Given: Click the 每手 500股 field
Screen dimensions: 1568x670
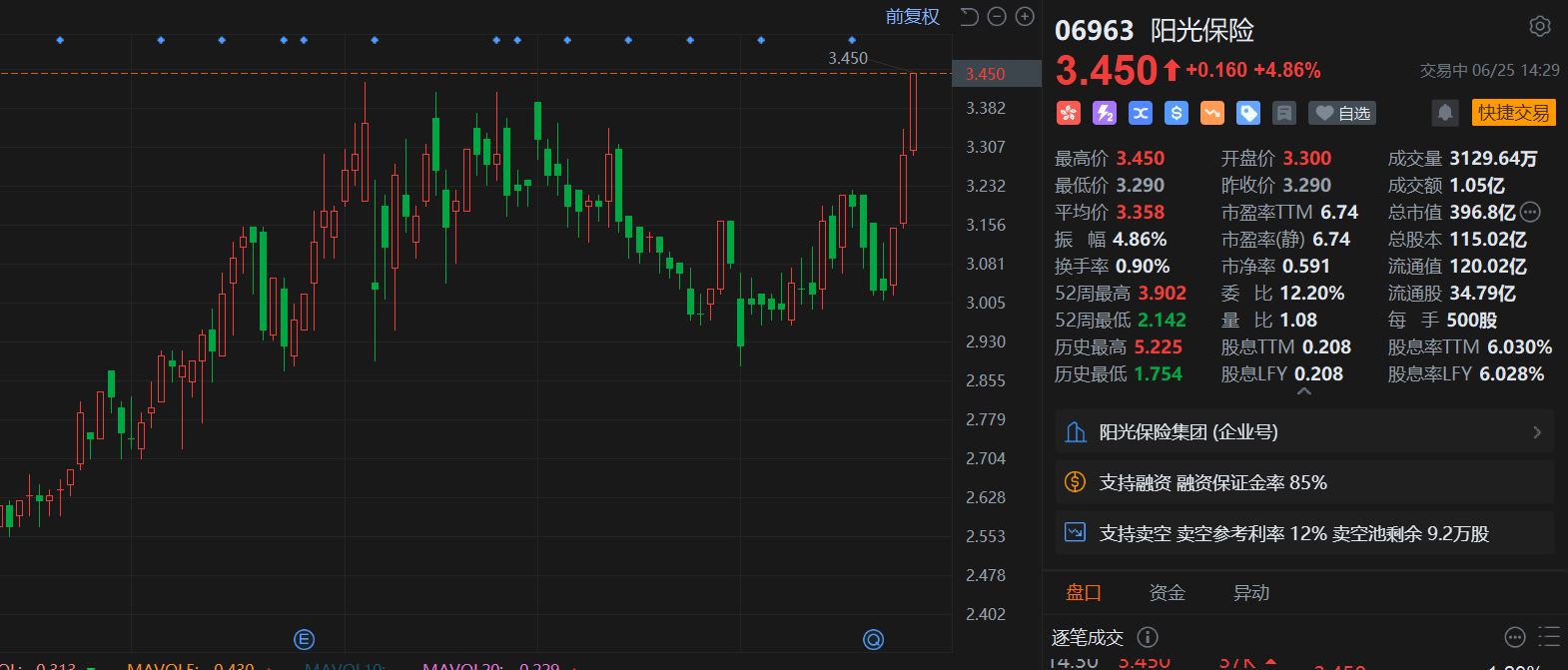Looking at the screenshot, I should tap(1442, 320).
